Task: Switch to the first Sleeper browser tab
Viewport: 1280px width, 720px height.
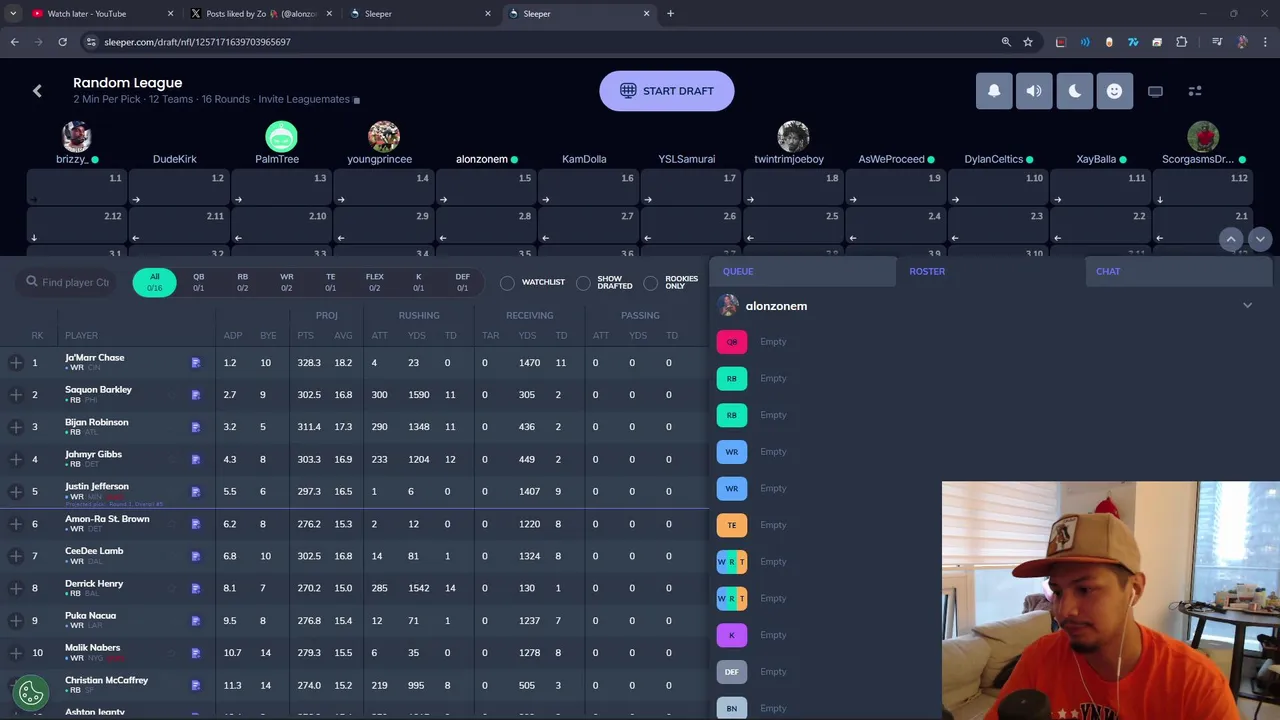Action: (420, 14)
